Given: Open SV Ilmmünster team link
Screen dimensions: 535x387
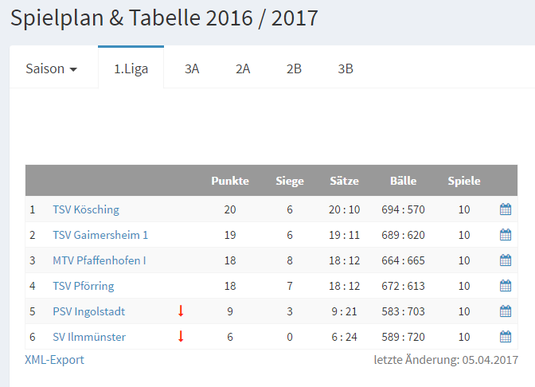Looking at the screenshot, I should pyautogui.click(x=89, y=337).
